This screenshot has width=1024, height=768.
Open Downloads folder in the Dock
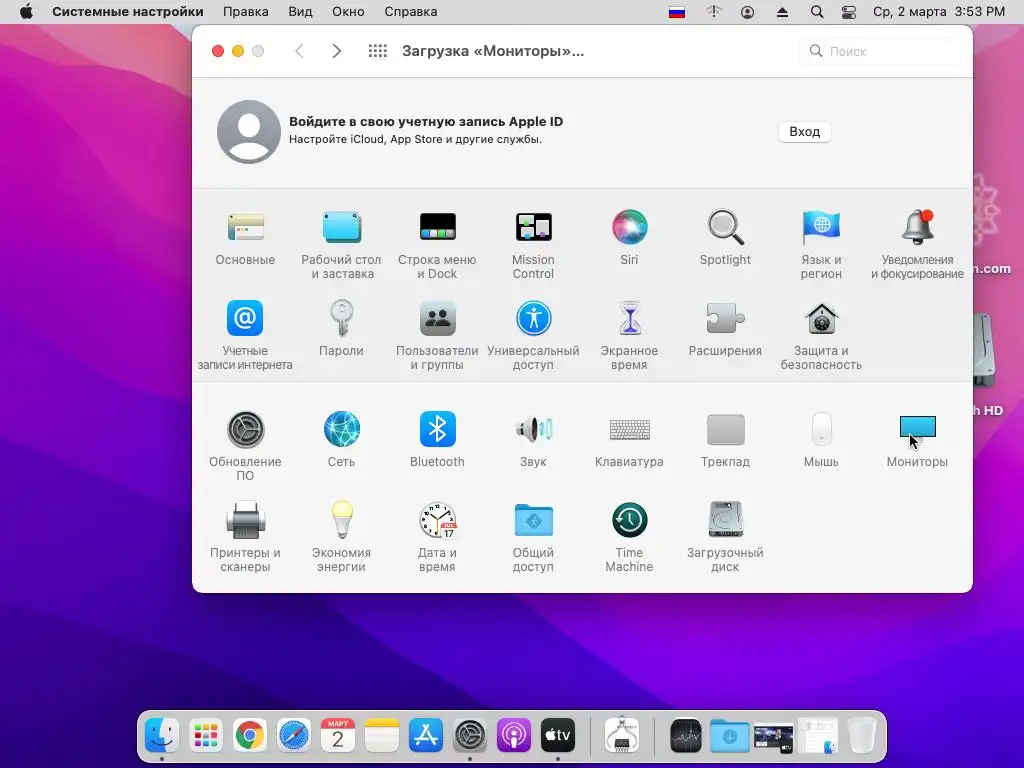(x=729, y=736)
